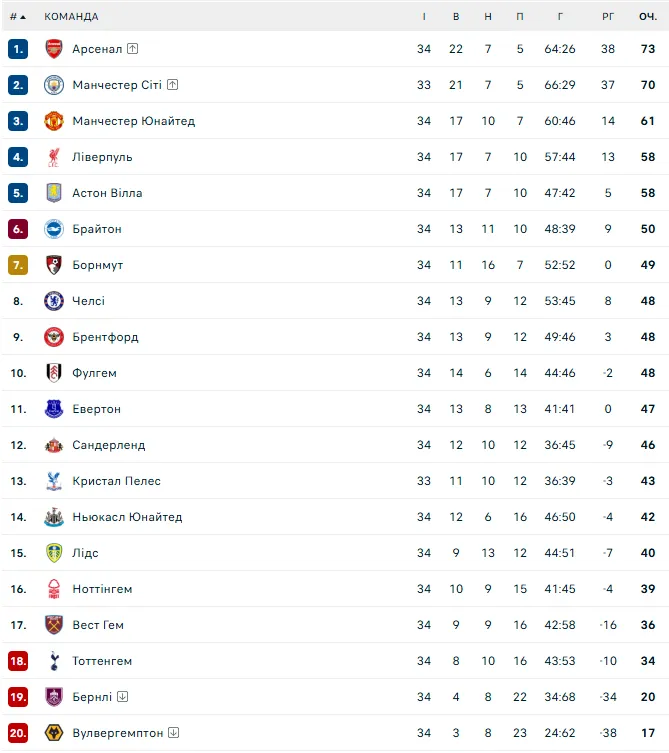Click the Everton club crest
The image size is (669, 753).
point(54,409)
